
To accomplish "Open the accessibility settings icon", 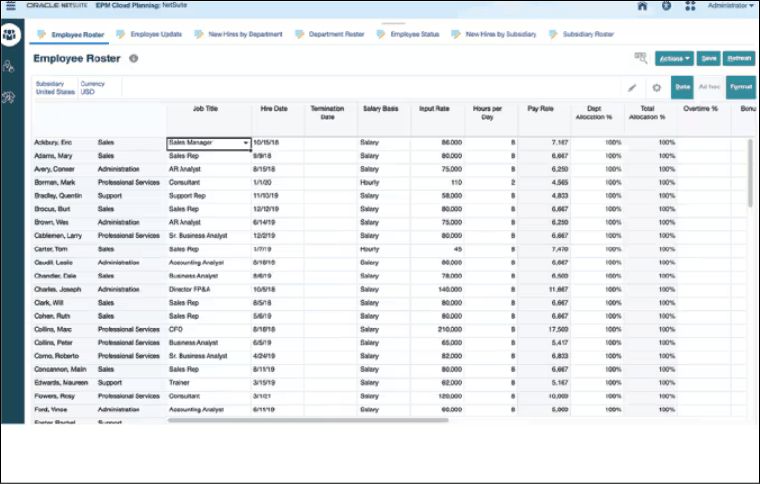I will pos(666,6).
